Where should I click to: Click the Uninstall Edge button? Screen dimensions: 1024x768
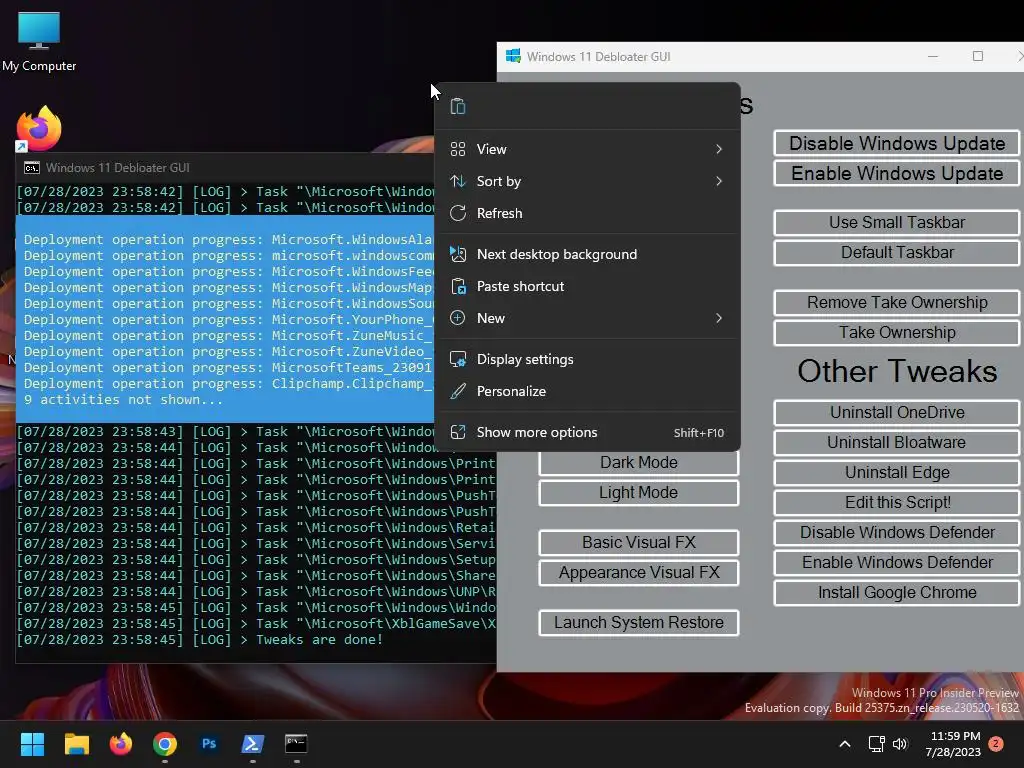point(897,473)
